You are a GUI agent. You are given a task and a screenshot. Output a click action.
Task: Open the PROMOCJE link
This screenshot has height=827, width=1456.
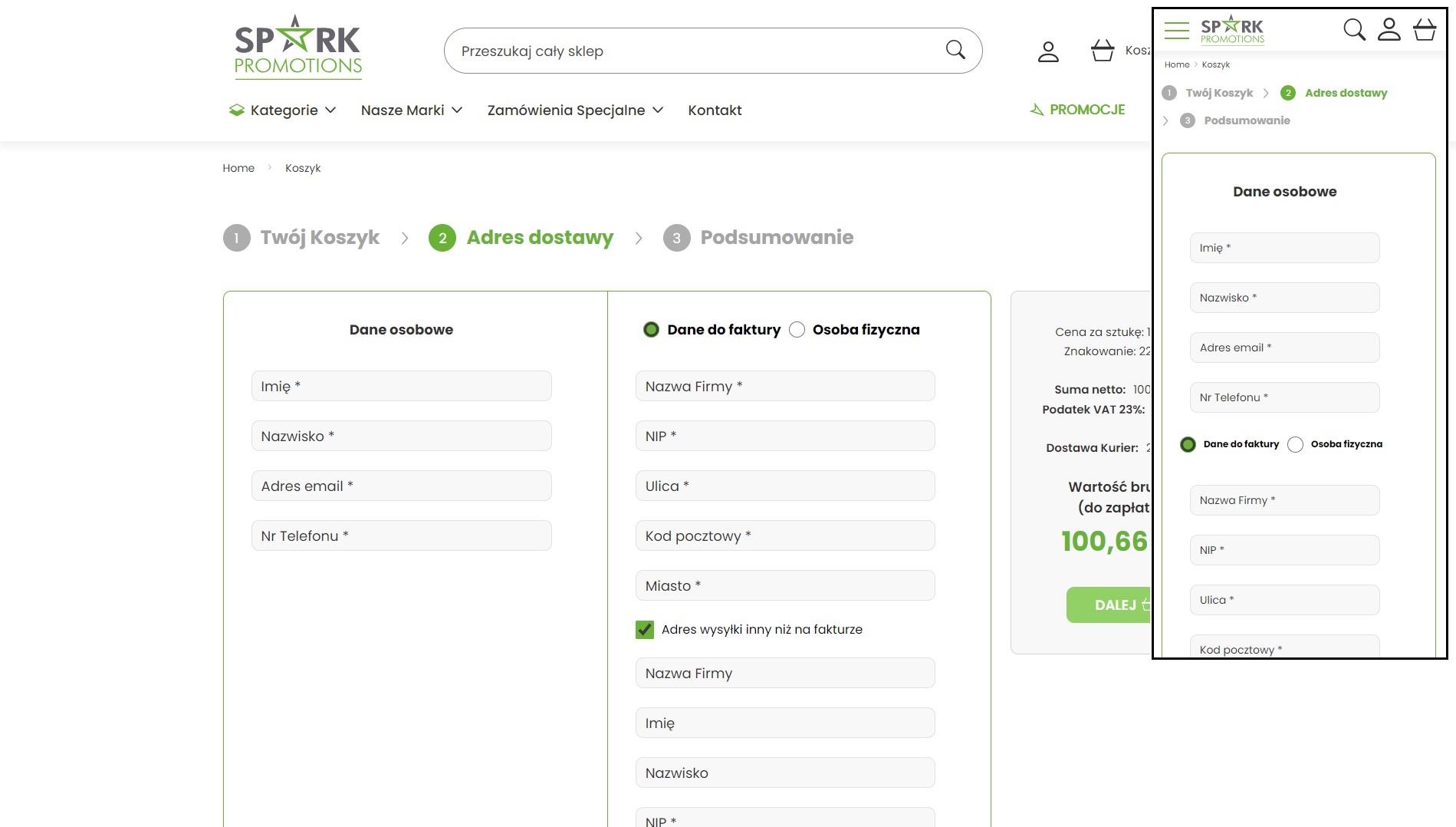(1077, 110)
